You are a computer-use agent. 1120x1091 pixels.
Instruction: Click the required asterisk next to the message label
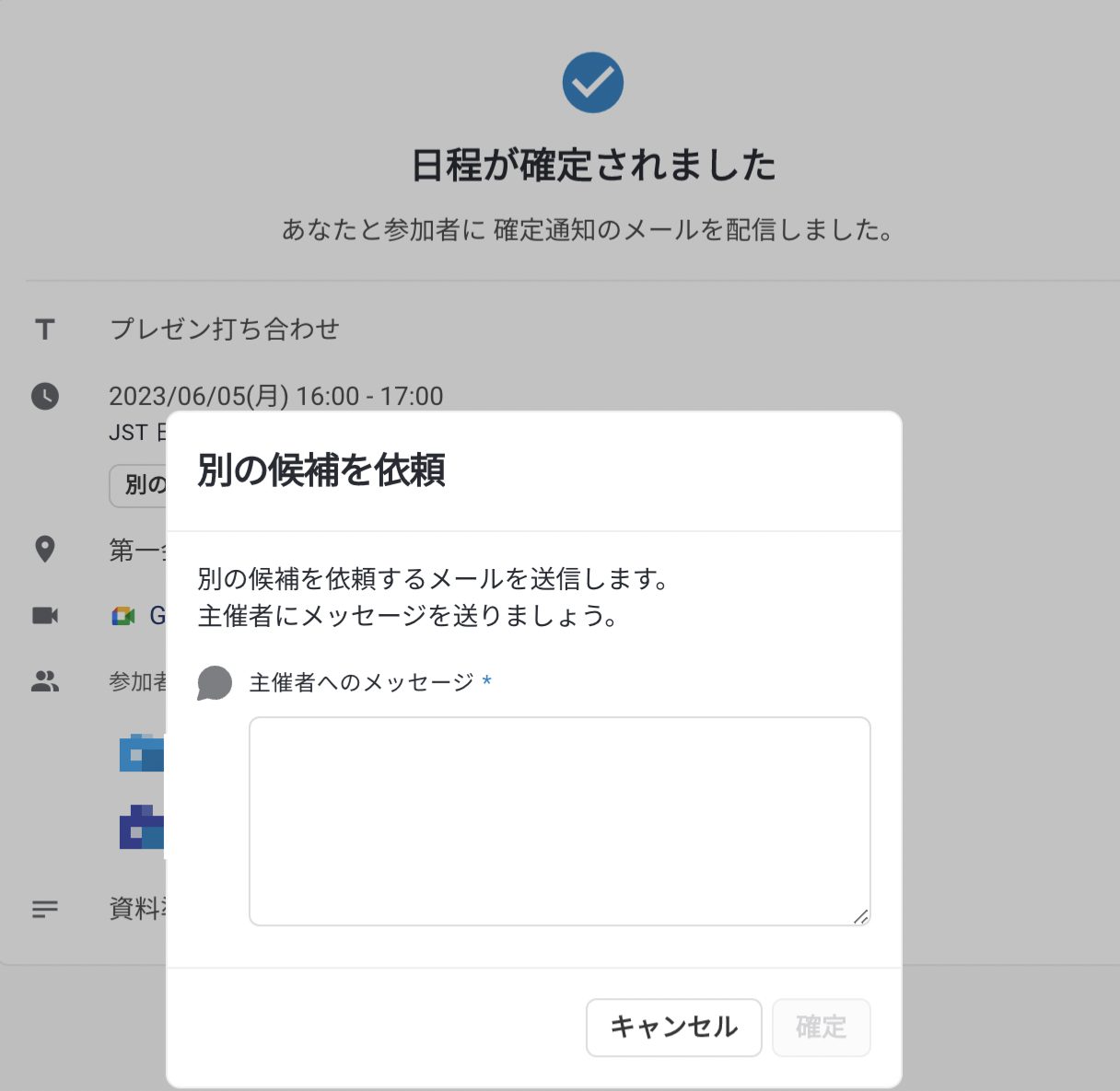[487, 681]
